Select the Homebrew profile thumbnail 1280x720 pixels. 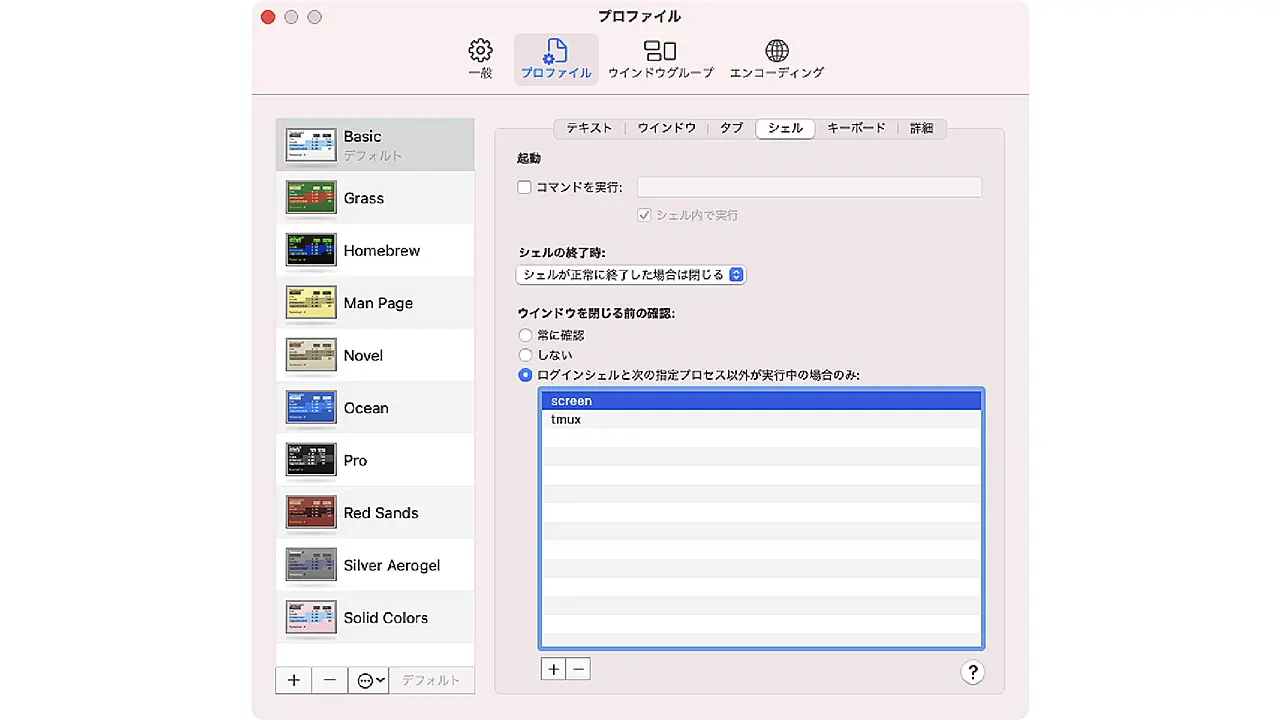(310, 250)
